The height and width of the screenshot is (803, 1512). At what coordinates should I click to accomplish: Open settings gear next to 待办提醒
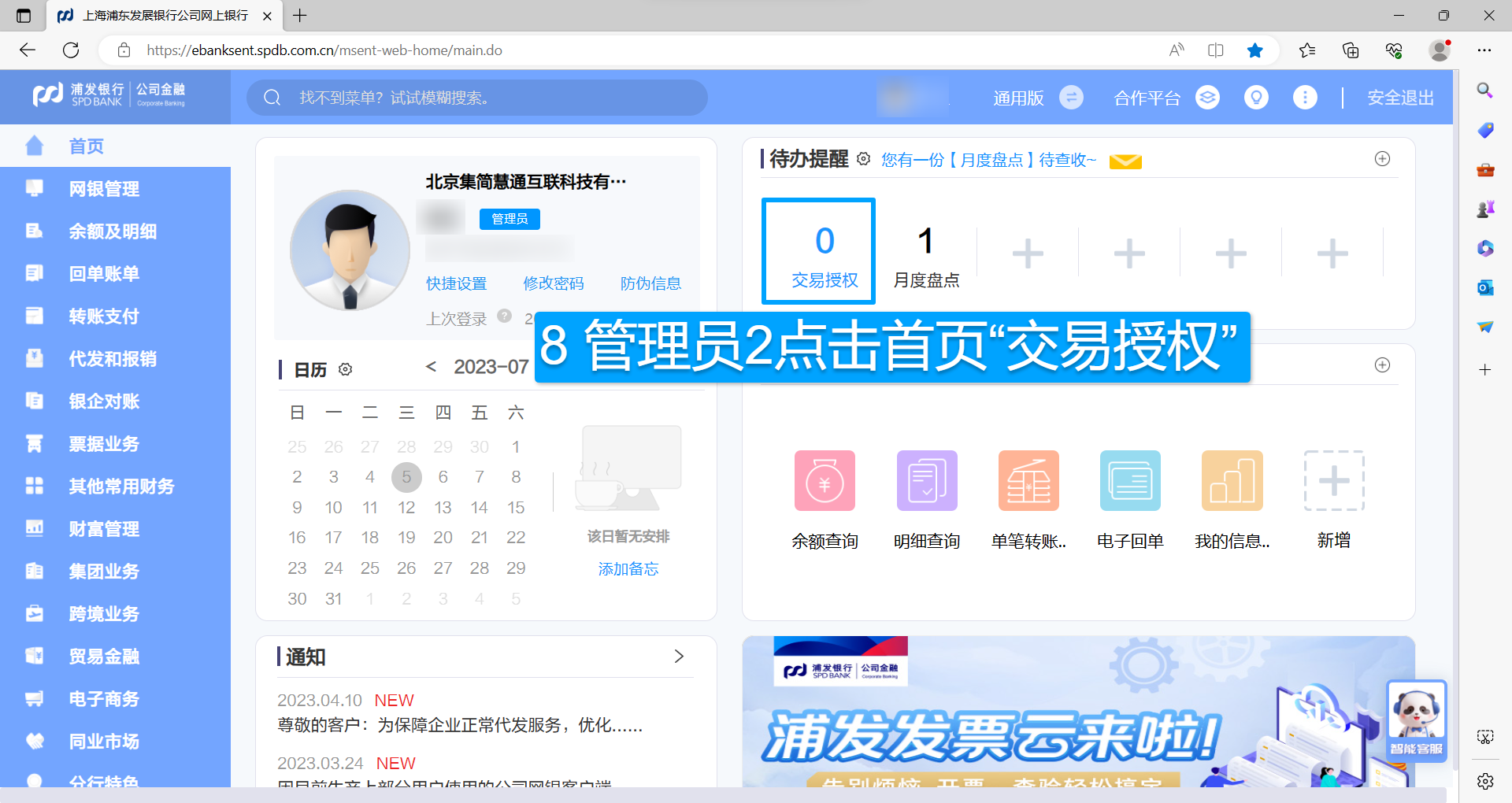pyautogui.click(x=864, y=159)
